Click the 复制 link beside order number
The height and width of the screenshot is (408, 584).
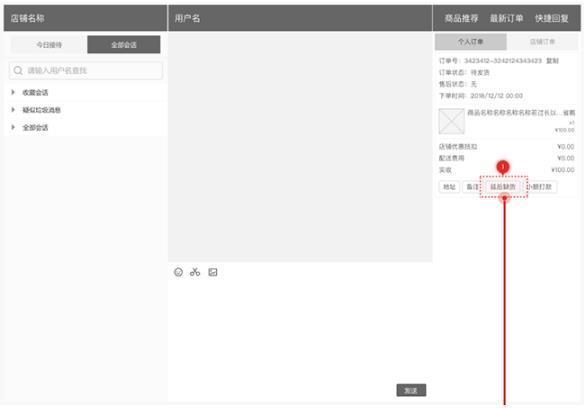coord(552,61)
